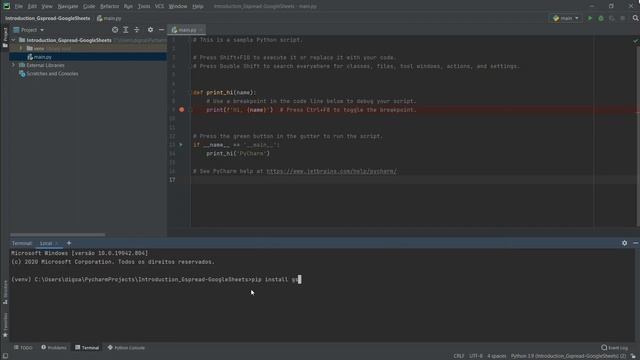Image resolution: width=640 pixels, height=360 pixels.
Task: Click inspections green checkmark in editor corner
Action: click(636, 41)
